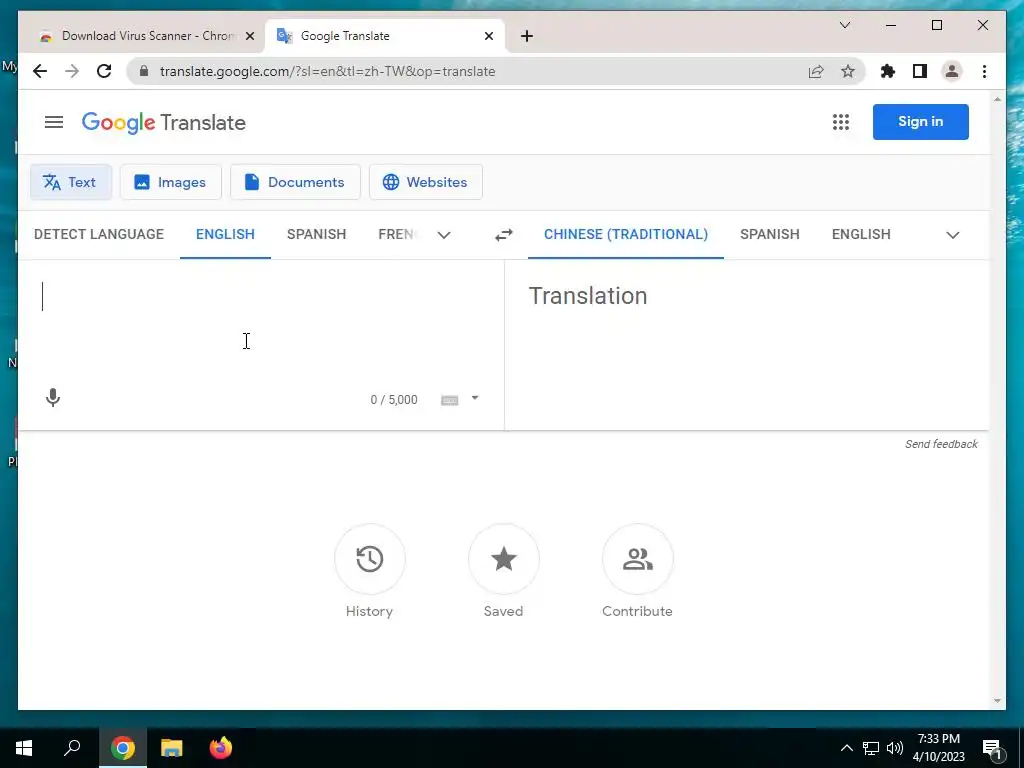
Task: Open the Windows Start menu
Action: 24,748
